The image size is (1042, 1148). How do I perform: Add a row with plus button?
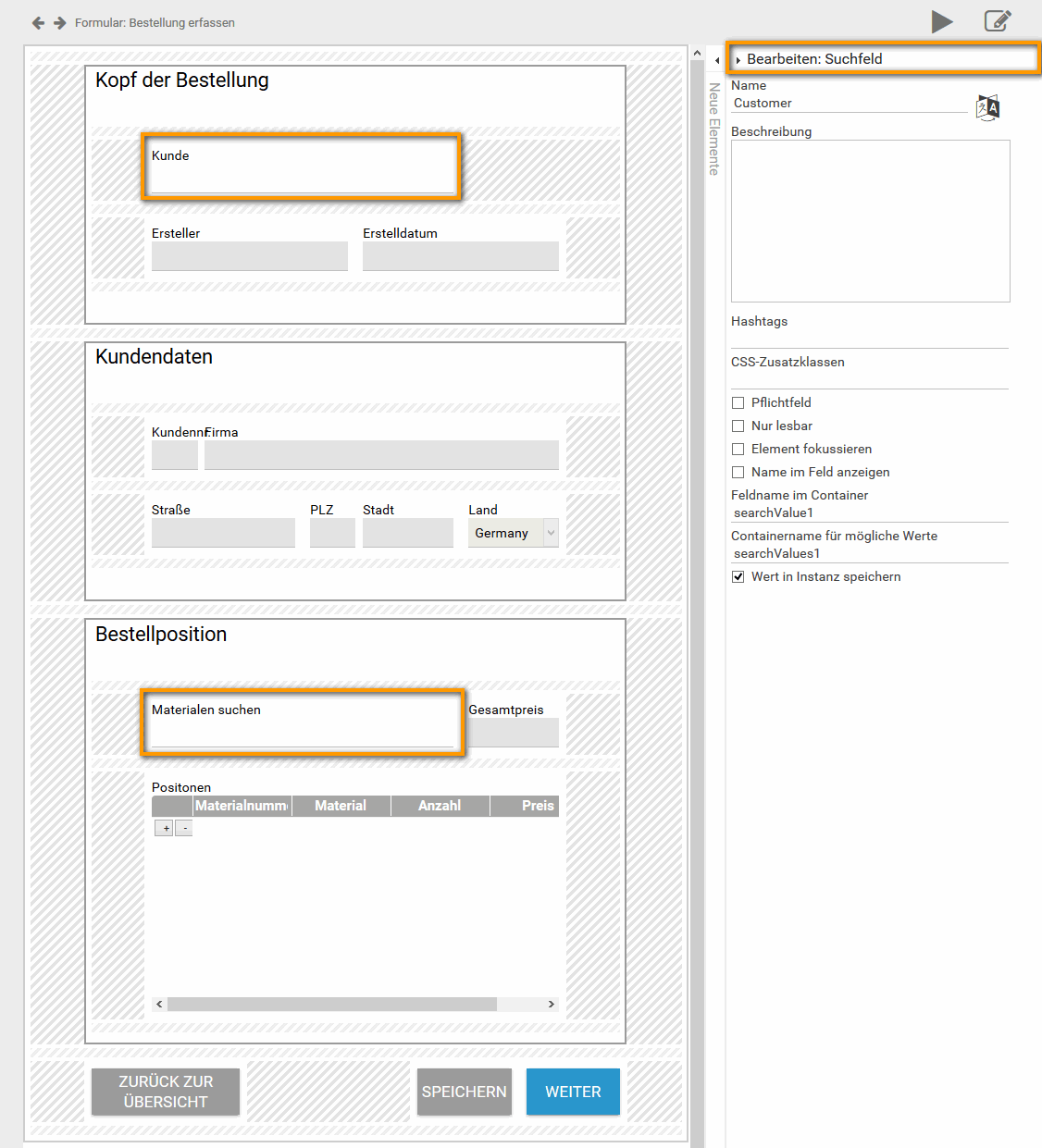click(165, 828)
